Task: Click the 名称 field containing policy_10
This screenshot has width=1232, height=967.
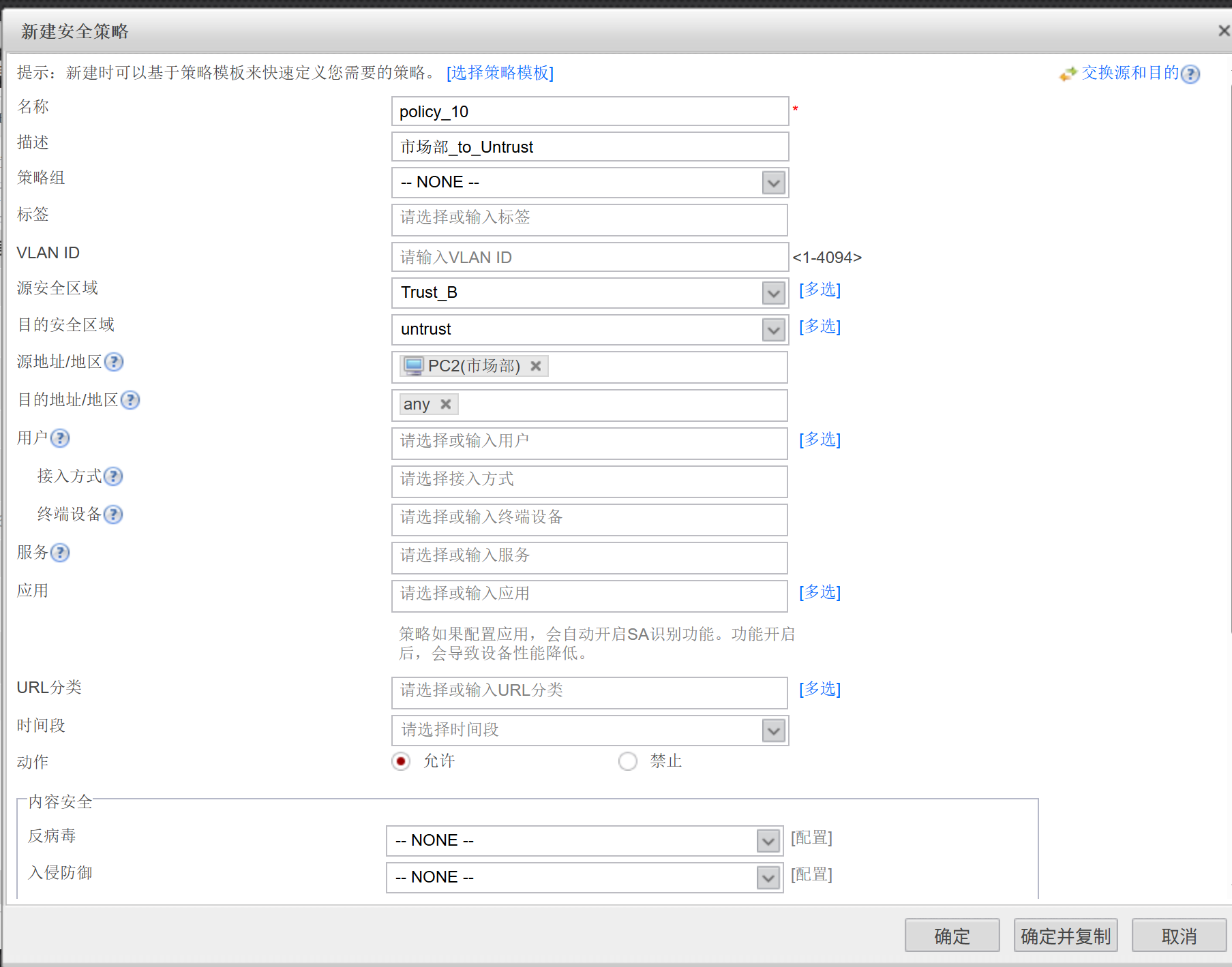Action: point(590,111)
